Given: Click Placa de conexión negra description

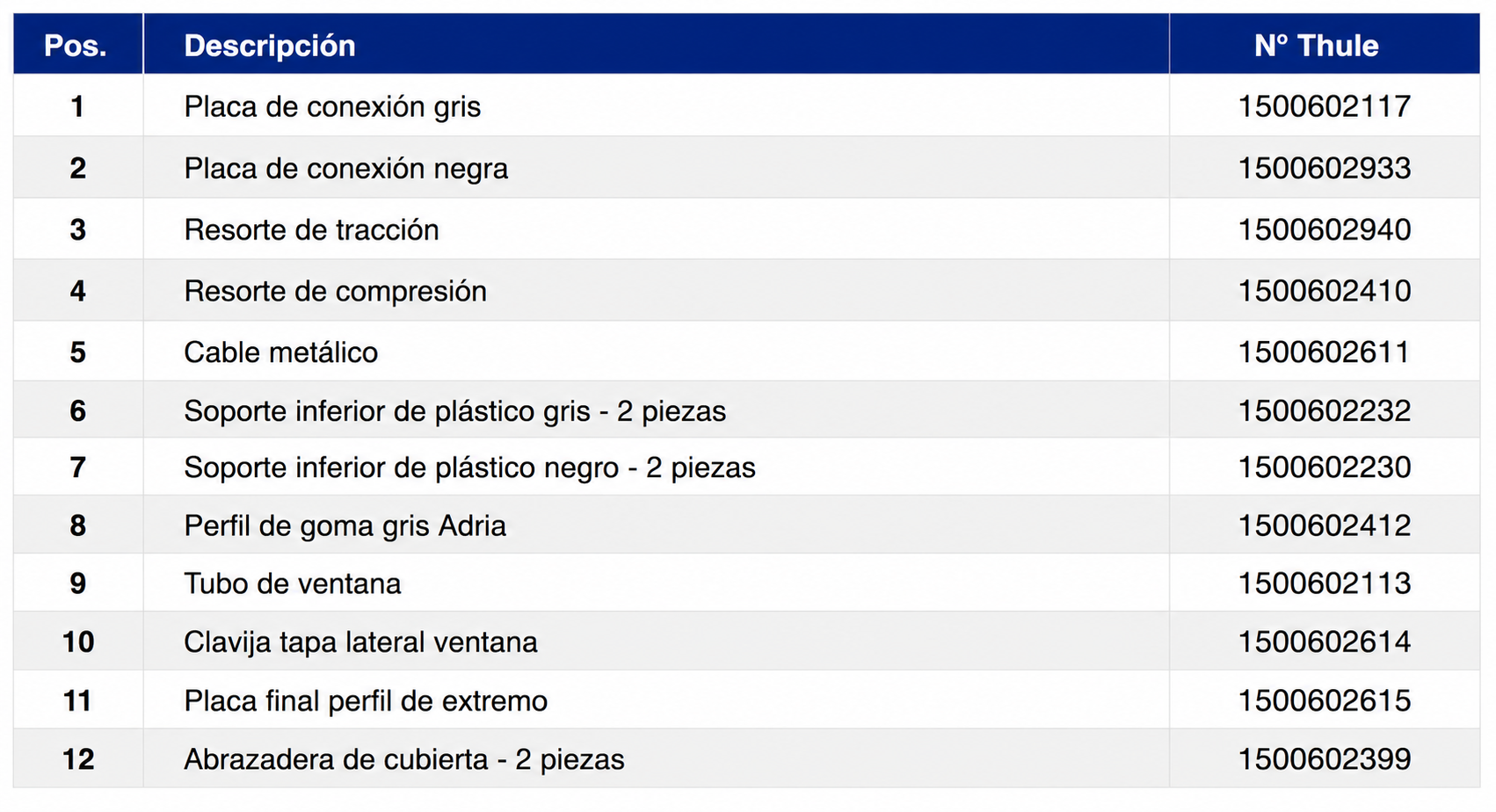Looking at the screenshot, I should 345,168.
